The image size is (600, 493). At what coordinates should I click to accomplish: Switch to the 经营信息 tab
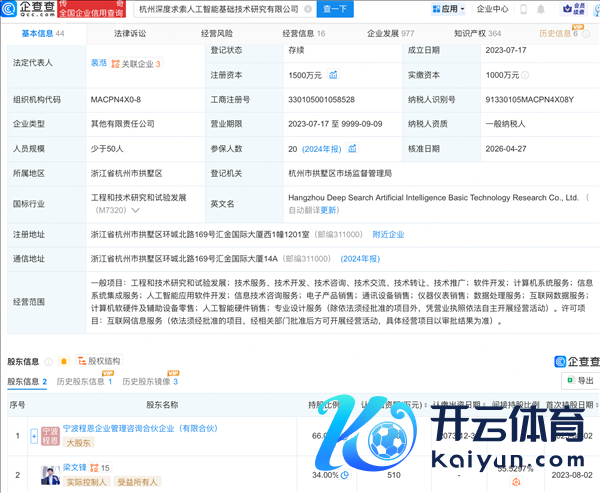pyautogui.click(x=304, y=34)
